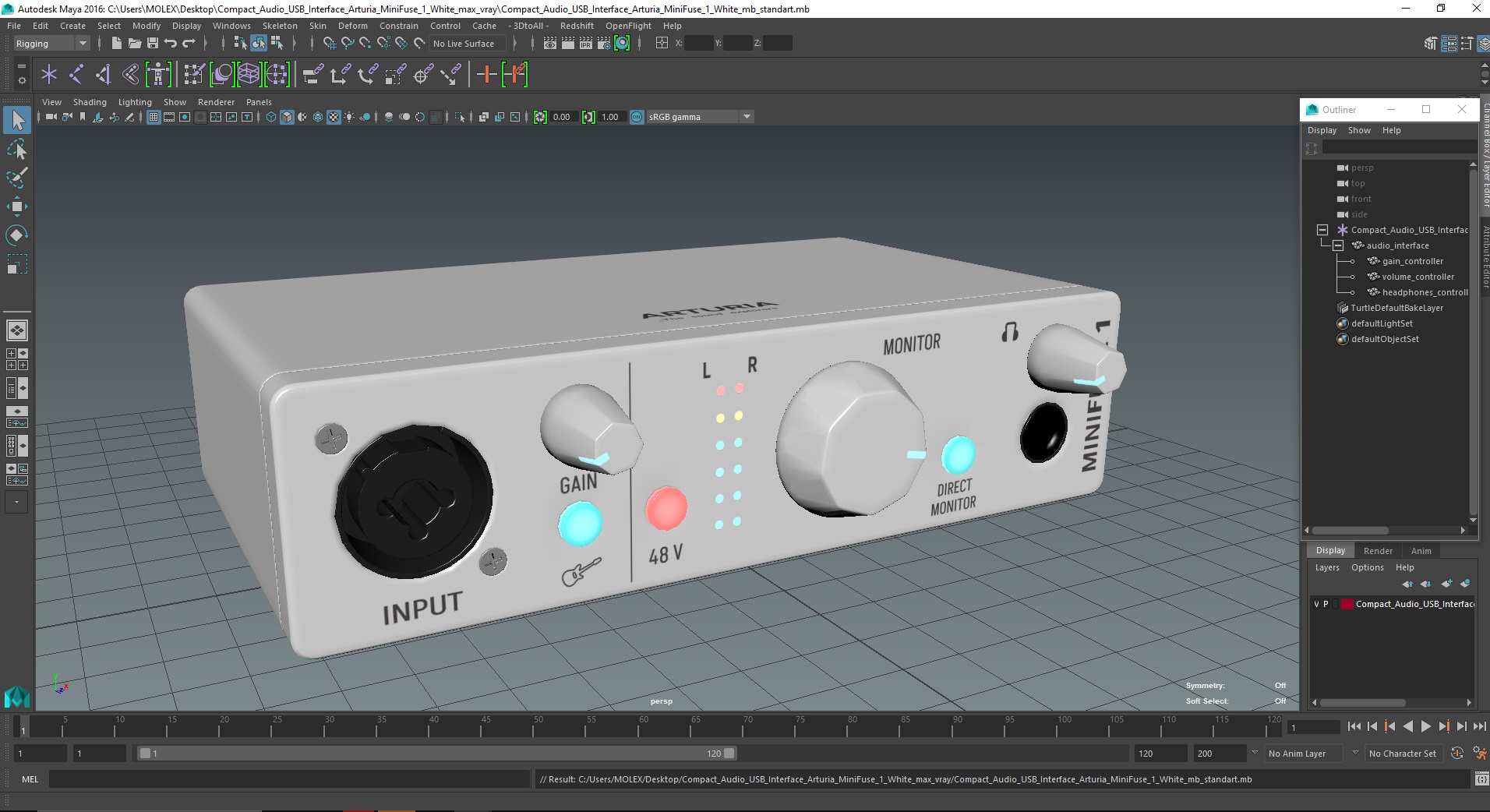The image size is (1490, 812).
Task: Click the add new layer icon
Action: click(1447, 584)
